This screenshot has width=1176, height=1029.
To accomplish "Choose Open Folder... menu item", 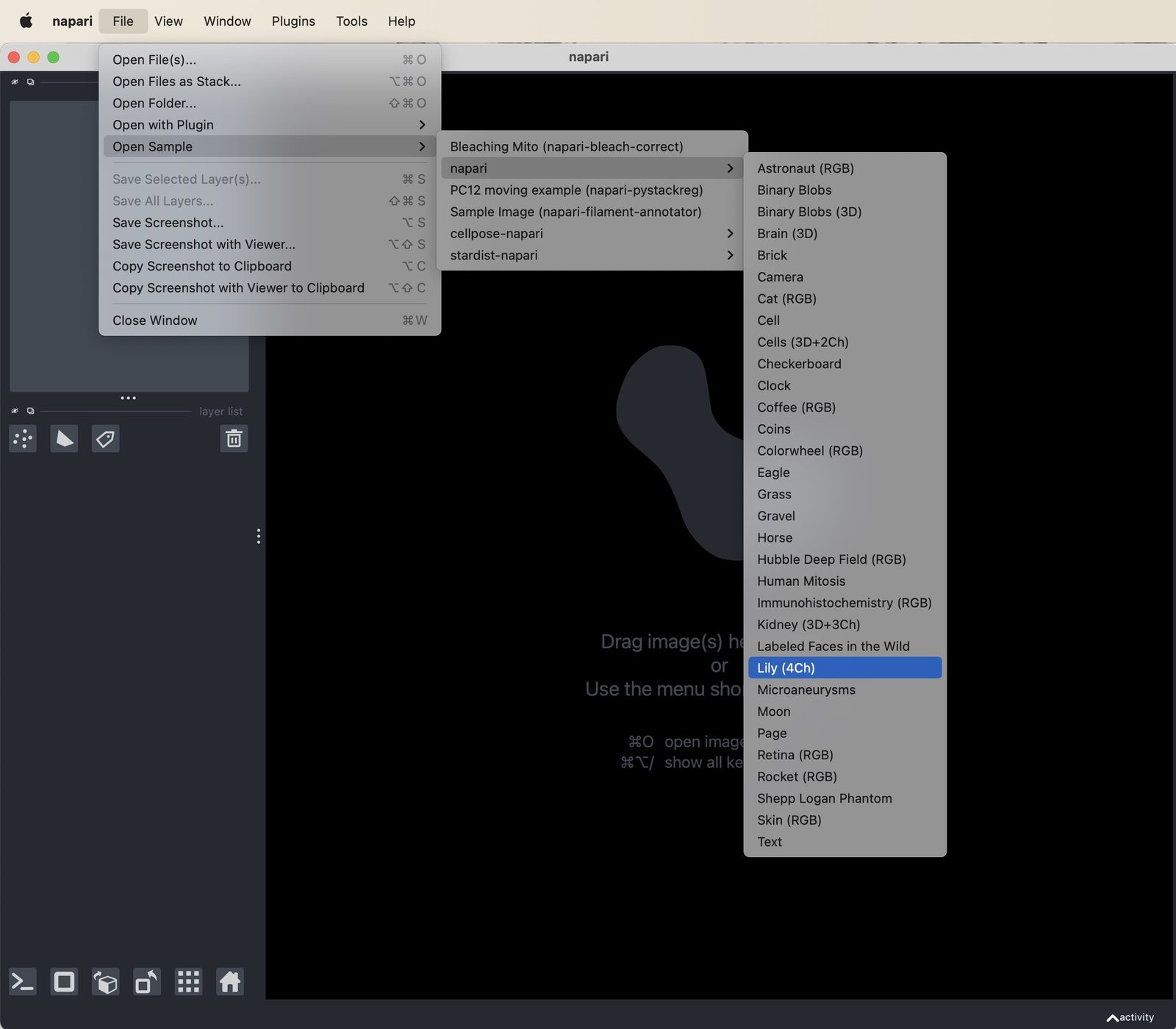I will coord(270,103).
